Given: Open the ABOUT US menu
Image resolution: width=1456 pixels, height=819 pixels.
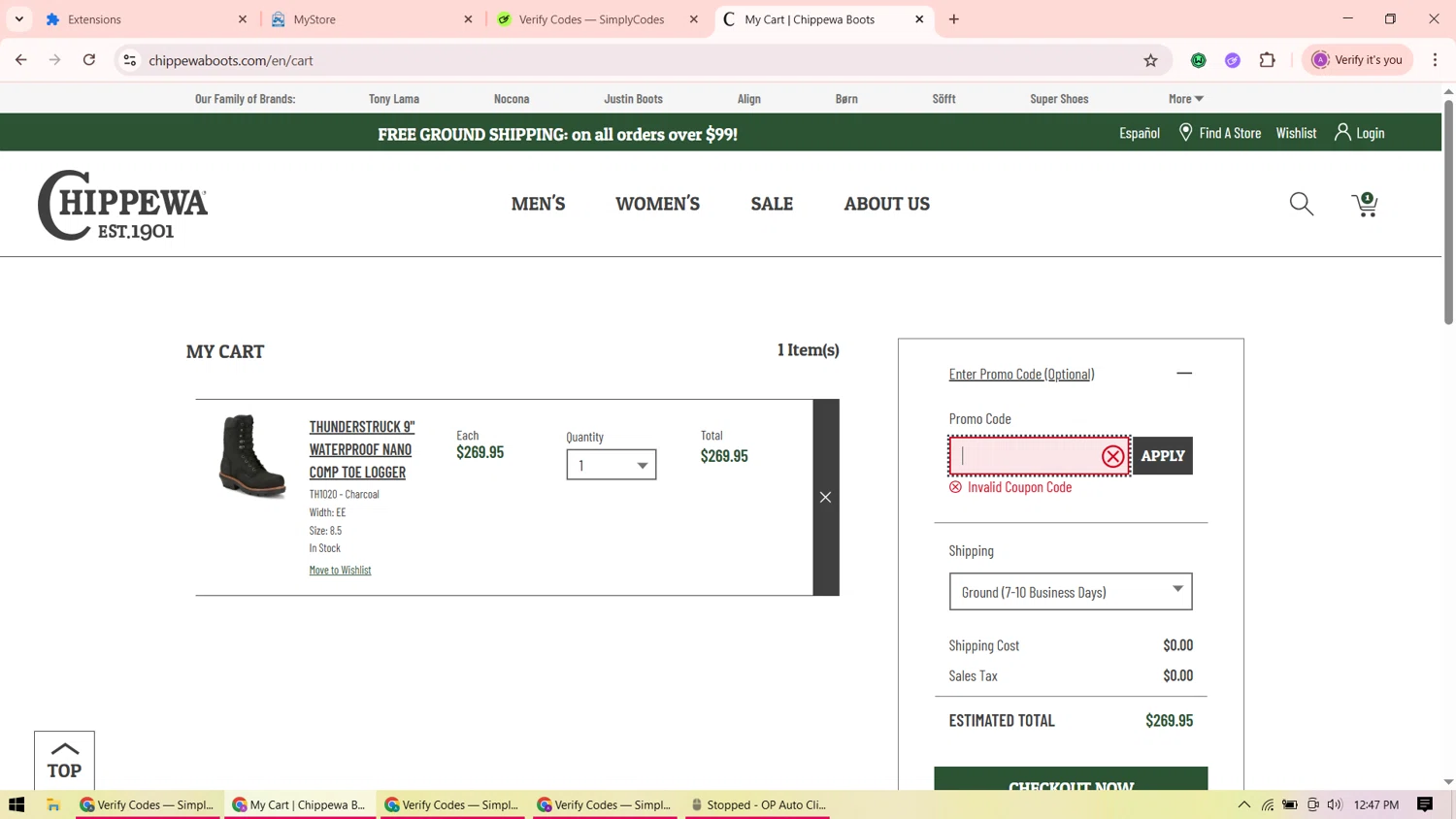Looking at the screenshot, I should click(x=886, y=204).
